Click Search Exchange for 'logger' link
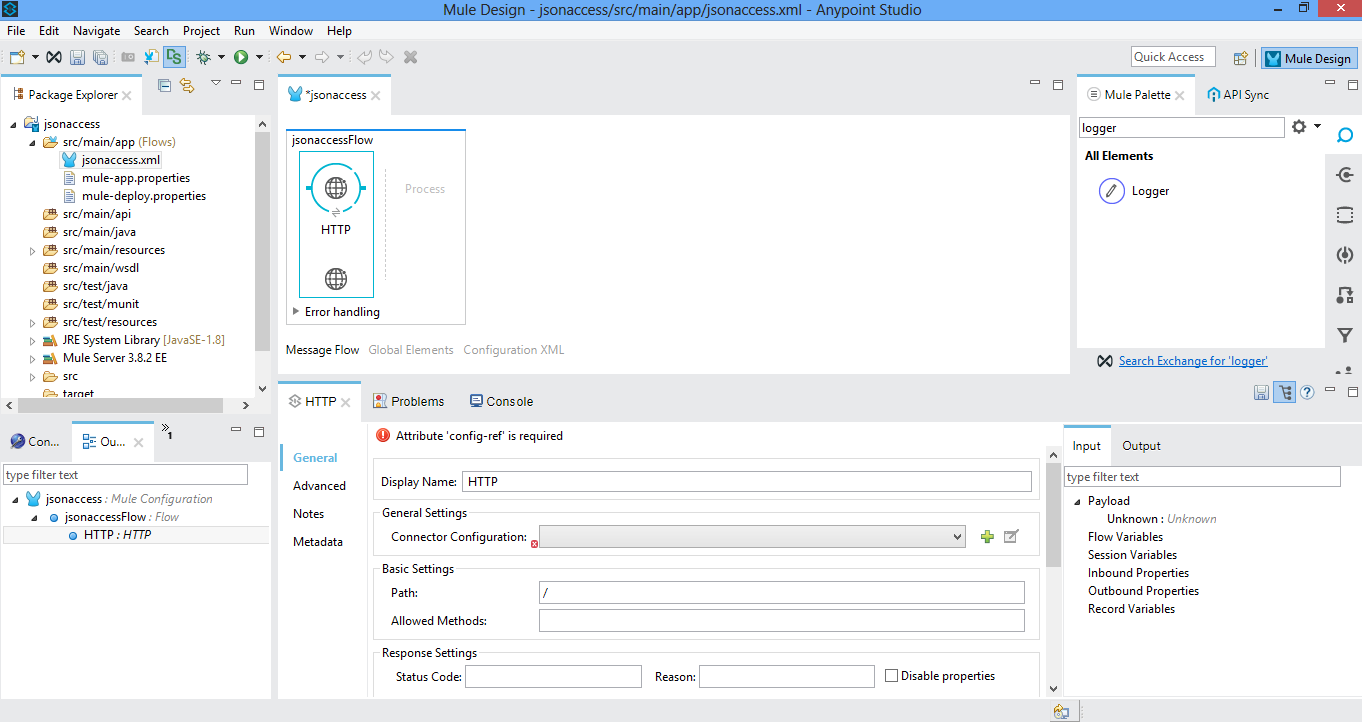 click(x=1193, y=361)
